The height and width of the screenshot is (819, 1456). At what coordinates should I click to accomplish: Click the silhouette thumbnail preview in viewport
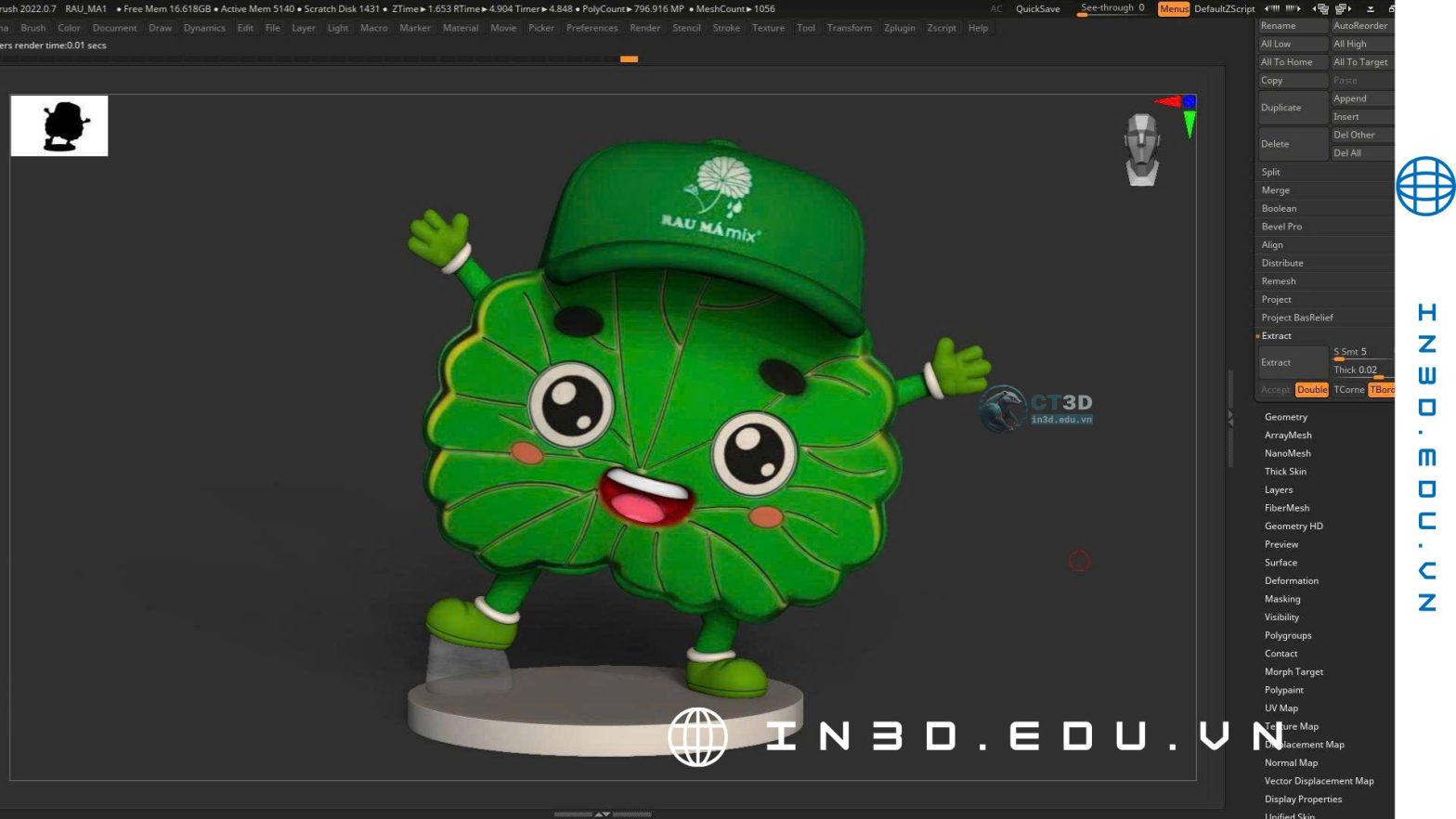click(59, 125)
